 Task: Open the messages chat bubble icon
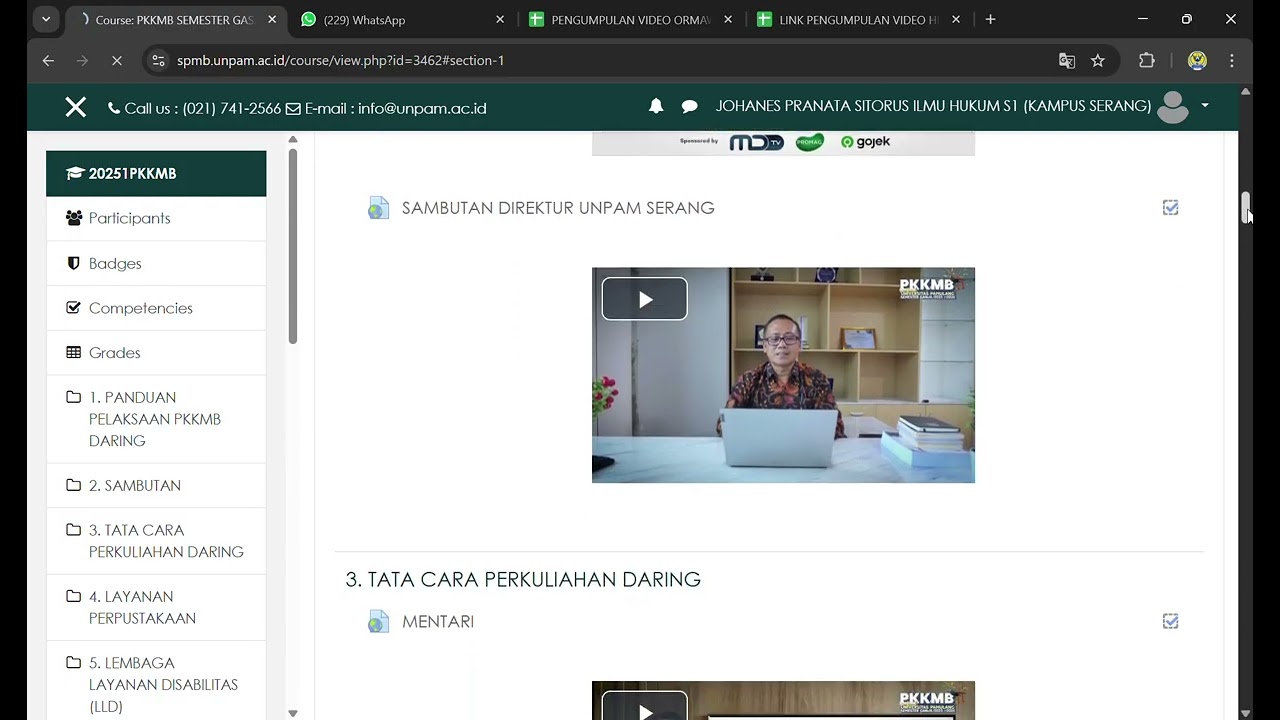click(690, 106)
